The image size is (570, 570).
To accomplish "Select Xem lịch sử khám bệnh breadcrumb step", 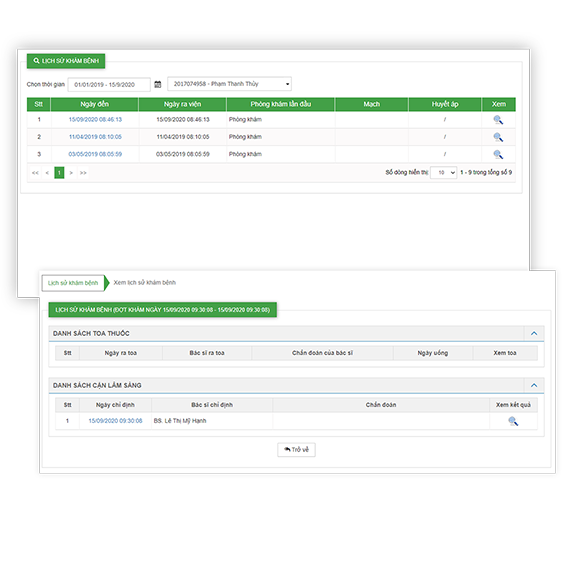I will coord(144,282).
